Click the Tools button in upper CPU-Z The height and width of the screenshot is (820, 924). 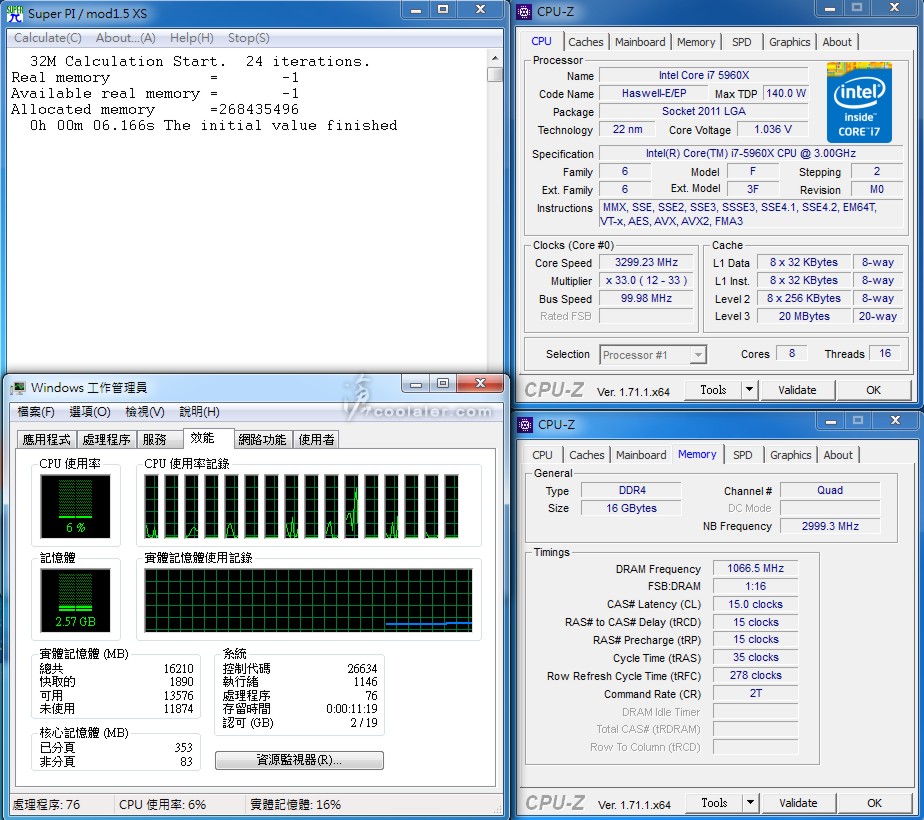[713, 389]
